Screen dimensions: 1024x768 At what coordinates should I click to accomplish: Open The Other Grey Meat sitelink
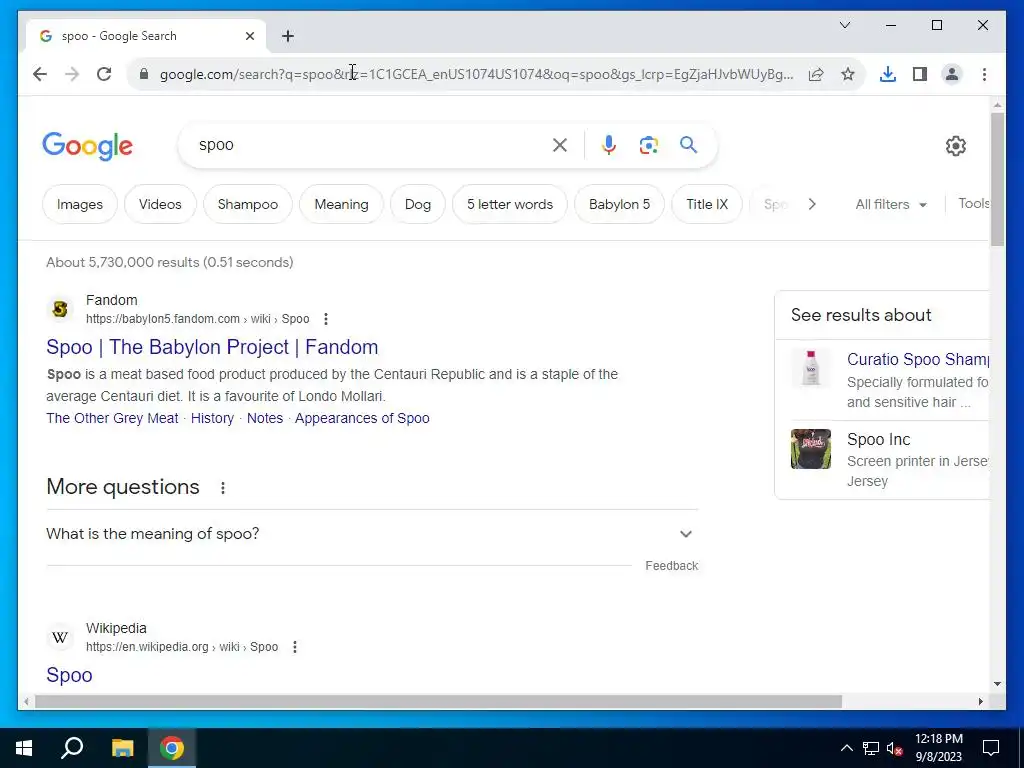click(112, 418)
